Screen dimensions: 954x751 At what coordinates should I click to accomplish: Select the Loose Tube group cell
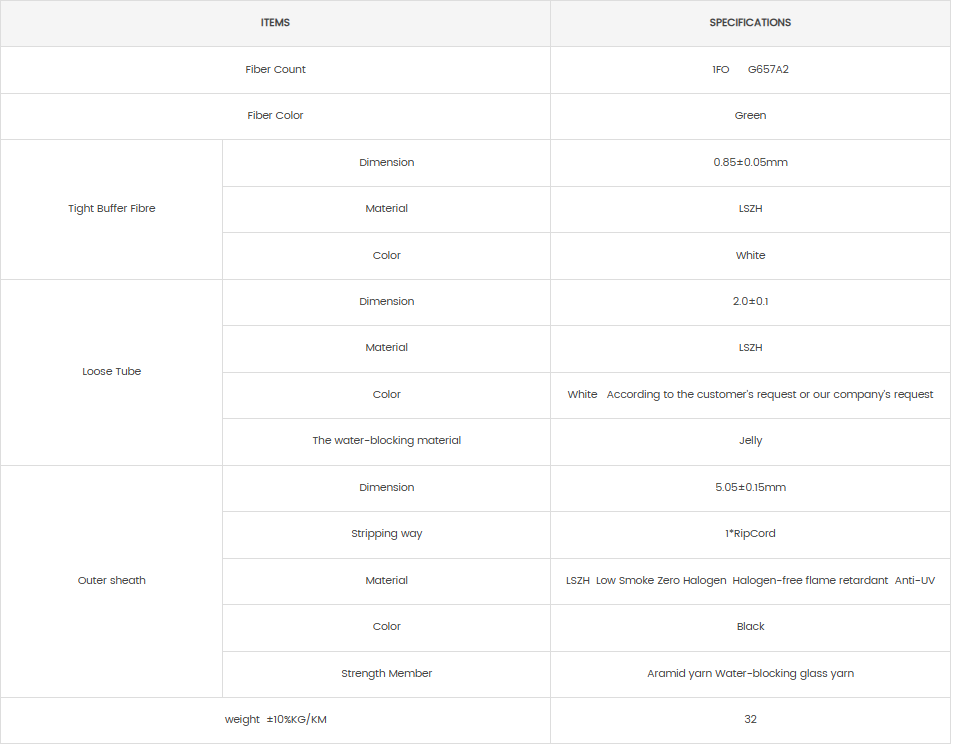click(112, 371)
